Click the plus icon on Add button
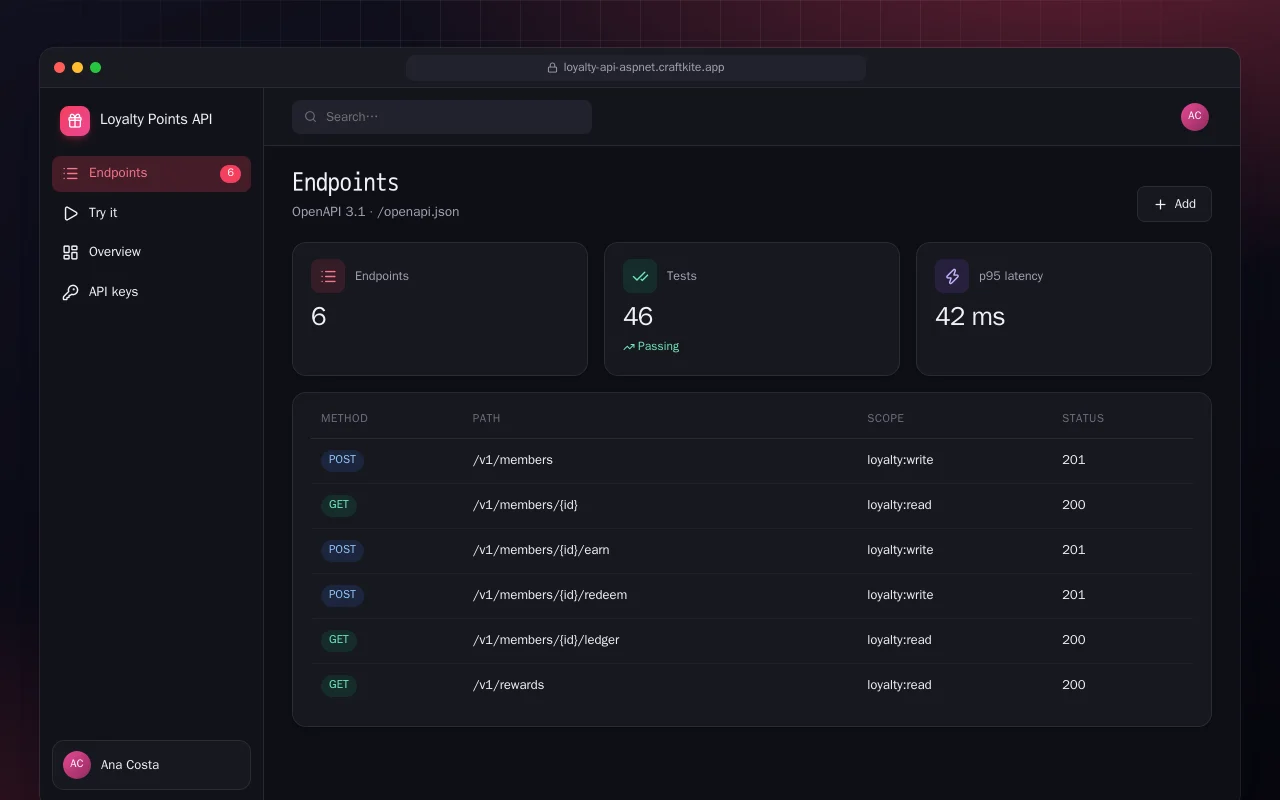The height and width of the screenshot is (800, 1280). click(1160, 204)
